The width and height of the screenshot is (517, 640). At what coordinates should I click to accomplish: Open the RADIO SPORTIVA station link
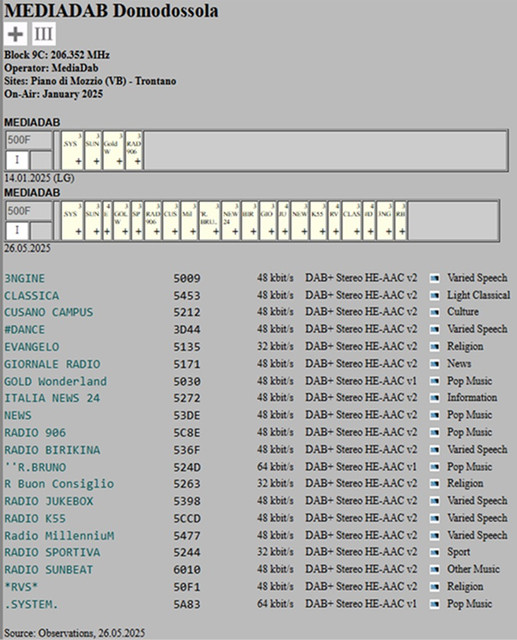tap(52, 552)
